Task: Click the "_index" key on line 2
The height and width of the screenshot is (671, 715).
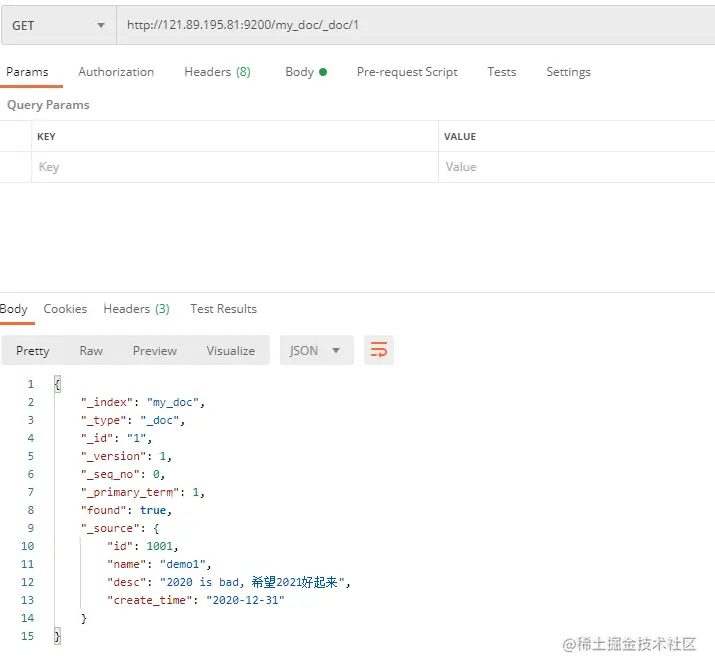Action: pyautogui.click(x=107, y=403)
